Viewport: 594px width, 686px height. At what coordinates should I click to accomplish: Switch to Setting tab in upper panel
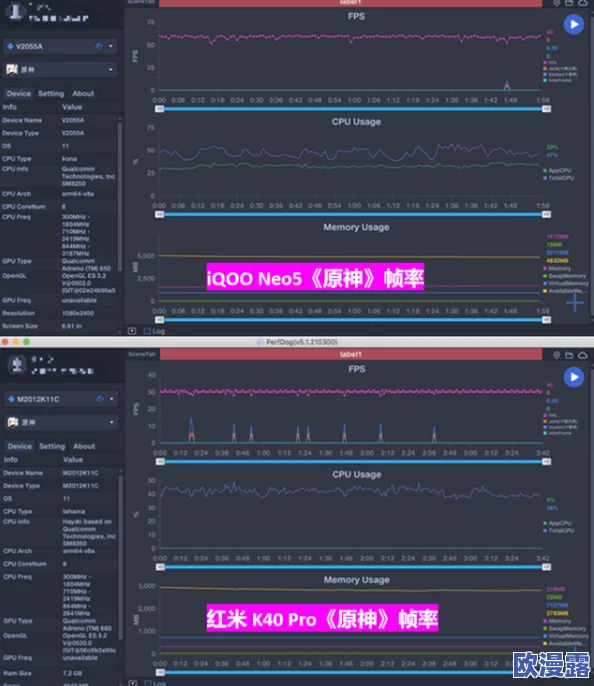[51, 94]
